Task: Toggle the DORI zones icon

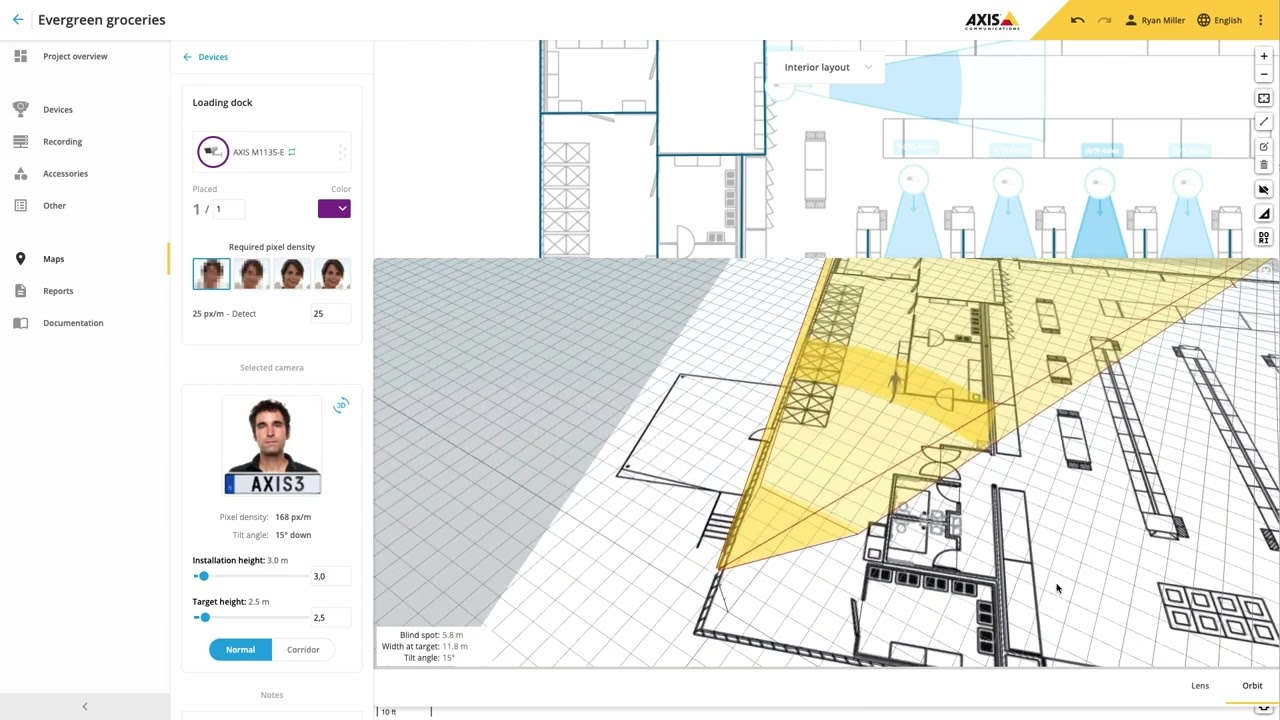Action: point(1264,237)
